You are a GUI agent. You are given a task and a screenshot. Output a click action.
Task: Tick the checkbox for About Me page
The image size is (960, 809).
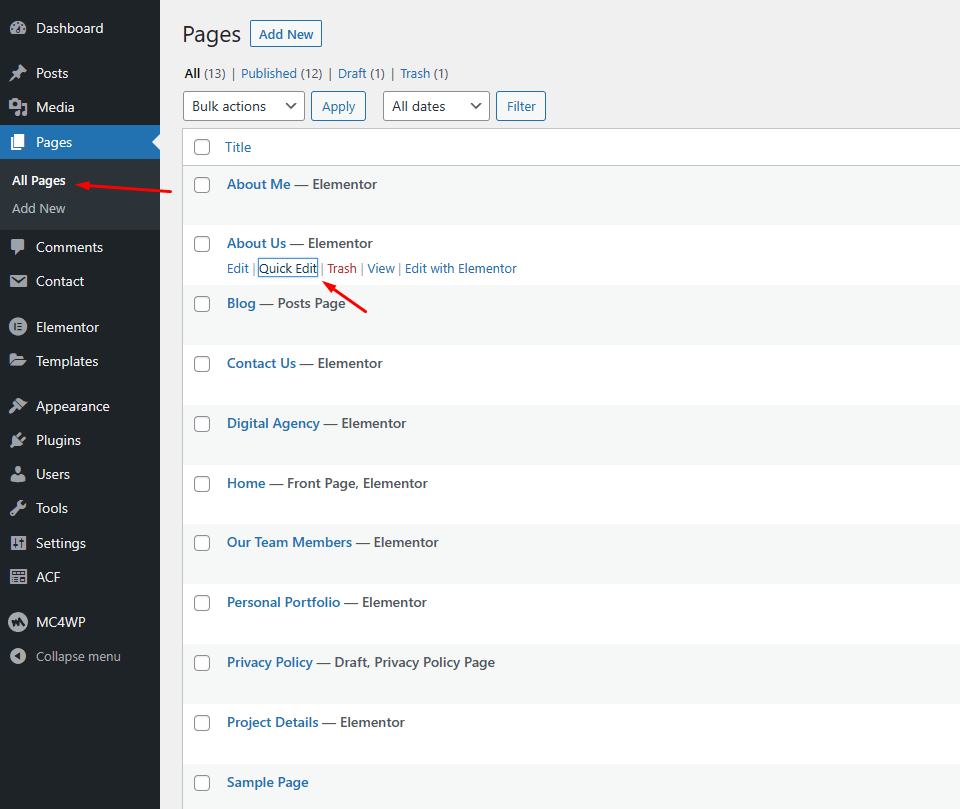[202, 185]
